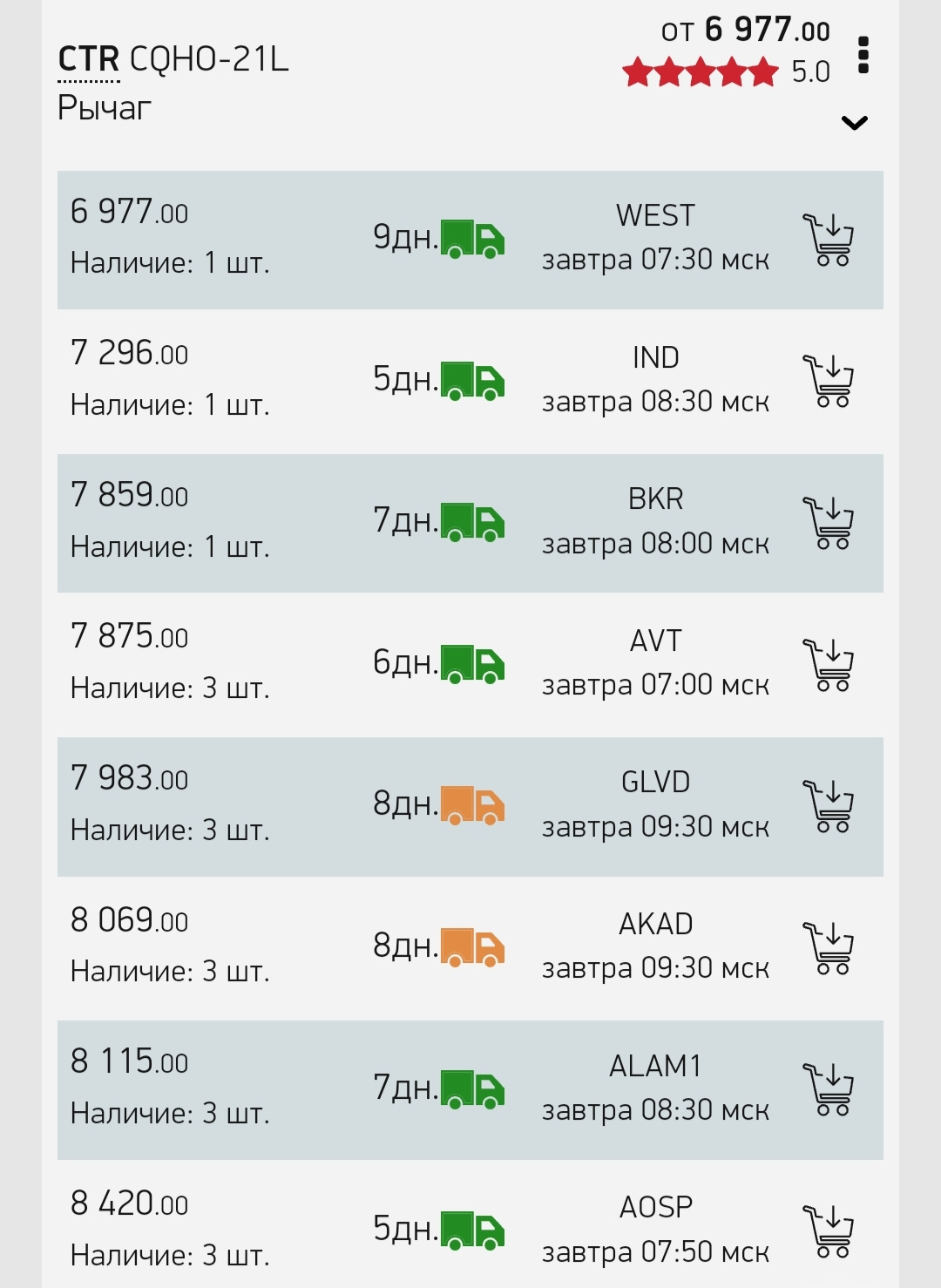Add the AKAD 8 069.00 offer to cart
The height and width of the screenshot is (1288, 941).
tap(828, 948)
